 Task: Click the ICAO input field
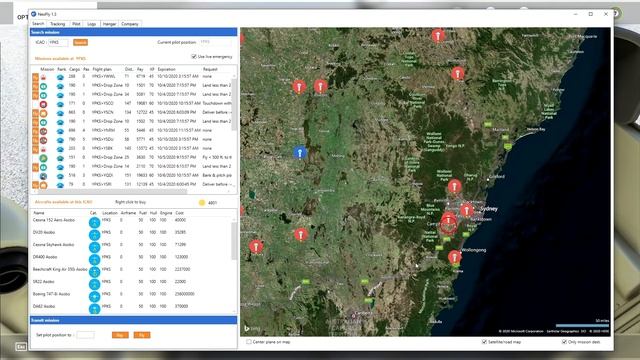tap(58, 42)
